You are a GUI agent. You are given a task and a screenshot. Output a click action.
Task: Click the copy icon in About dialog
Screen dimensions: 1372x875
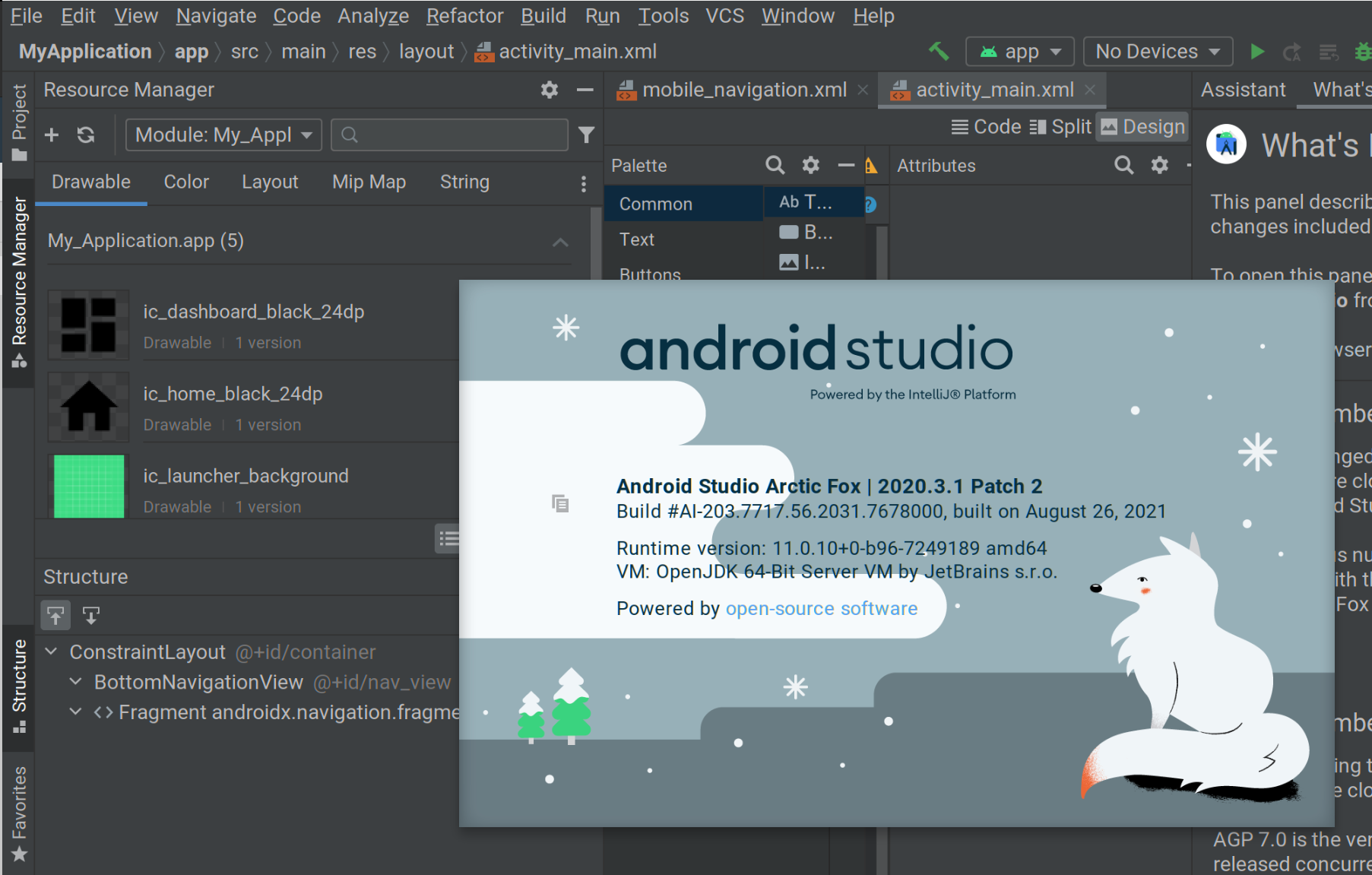pyautogui.click(x=560, y=503)
